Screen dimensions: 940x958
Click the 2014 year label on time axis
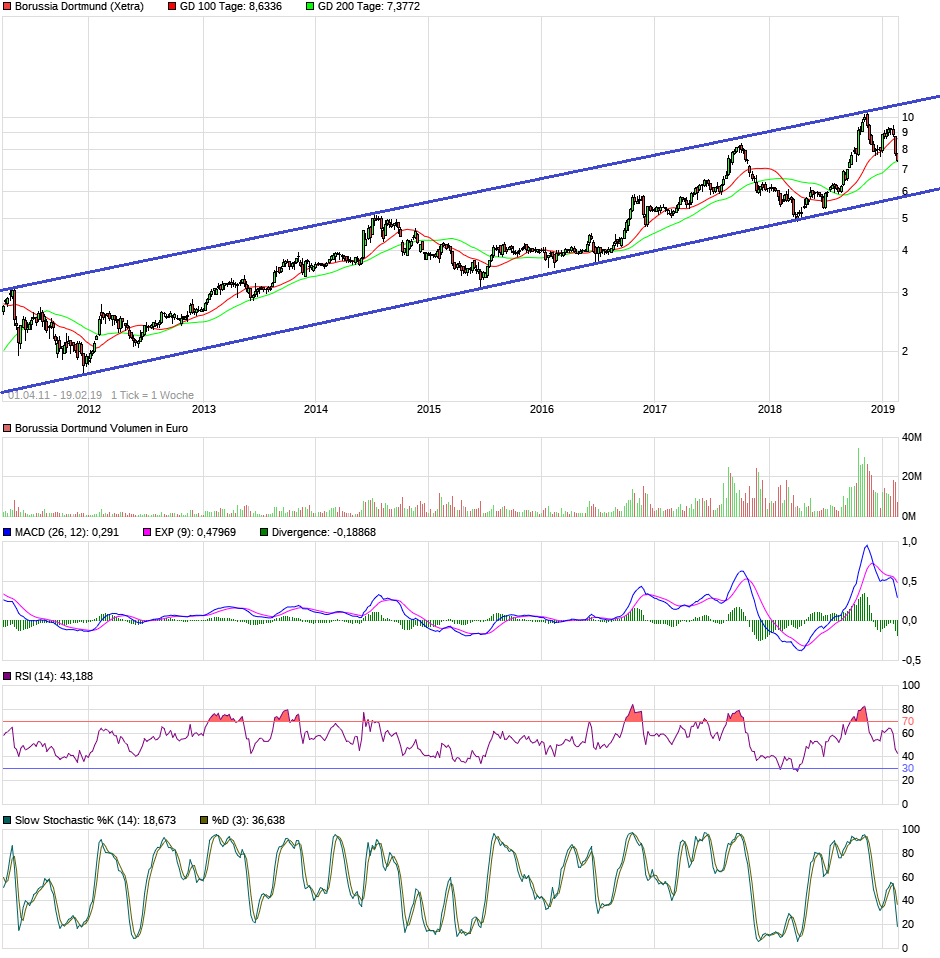(316, 409)
